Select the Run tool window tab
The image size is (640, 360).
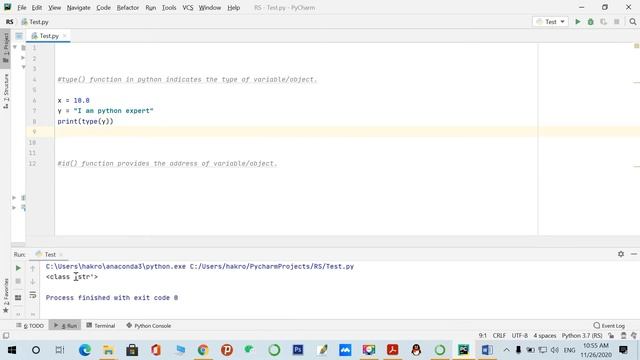pos(65,326)
